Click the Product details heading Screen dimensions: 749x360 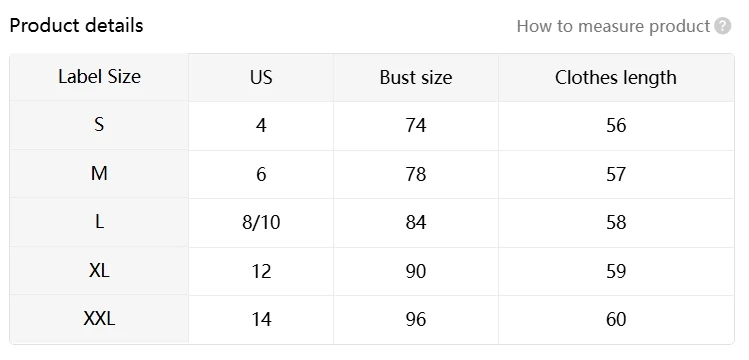click(x=76, y=25)
